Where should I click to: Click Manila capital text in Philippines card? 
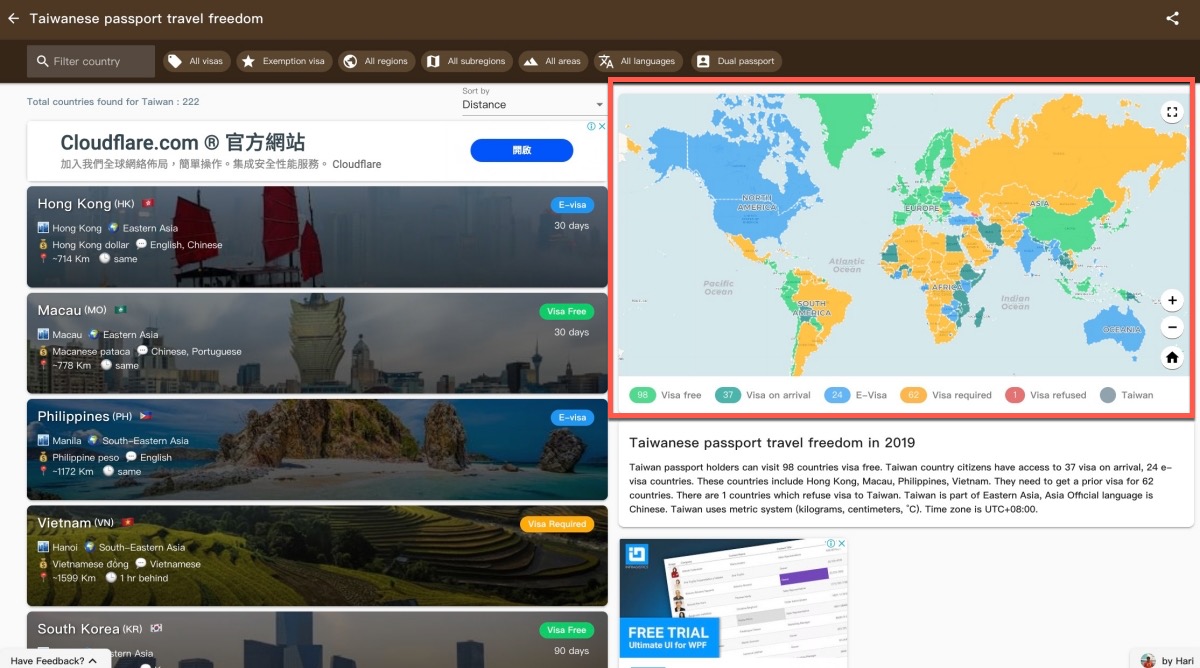click(x=66, y=440)
